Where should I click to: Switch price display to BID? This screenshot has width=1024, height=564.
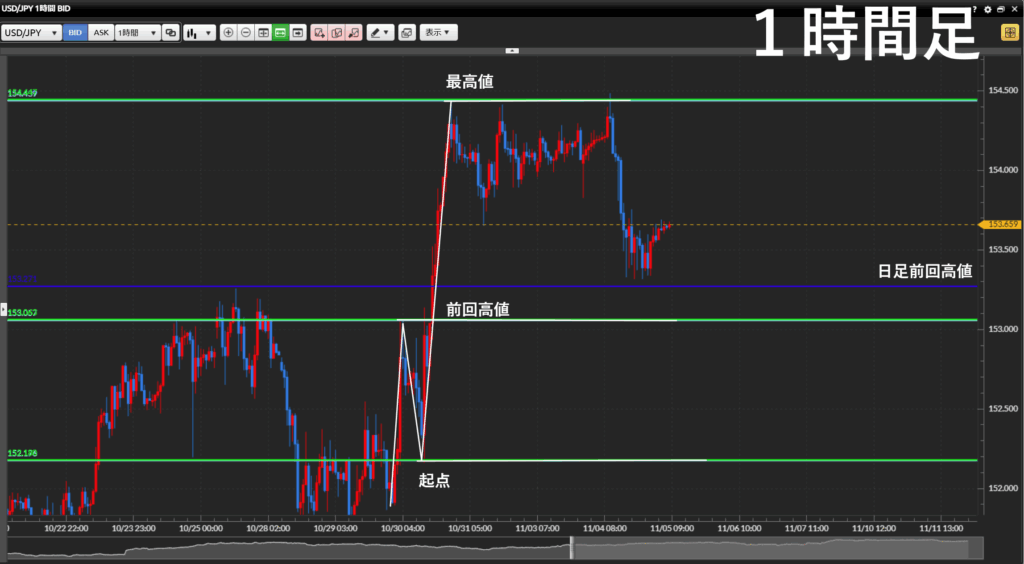pos(75,32)
